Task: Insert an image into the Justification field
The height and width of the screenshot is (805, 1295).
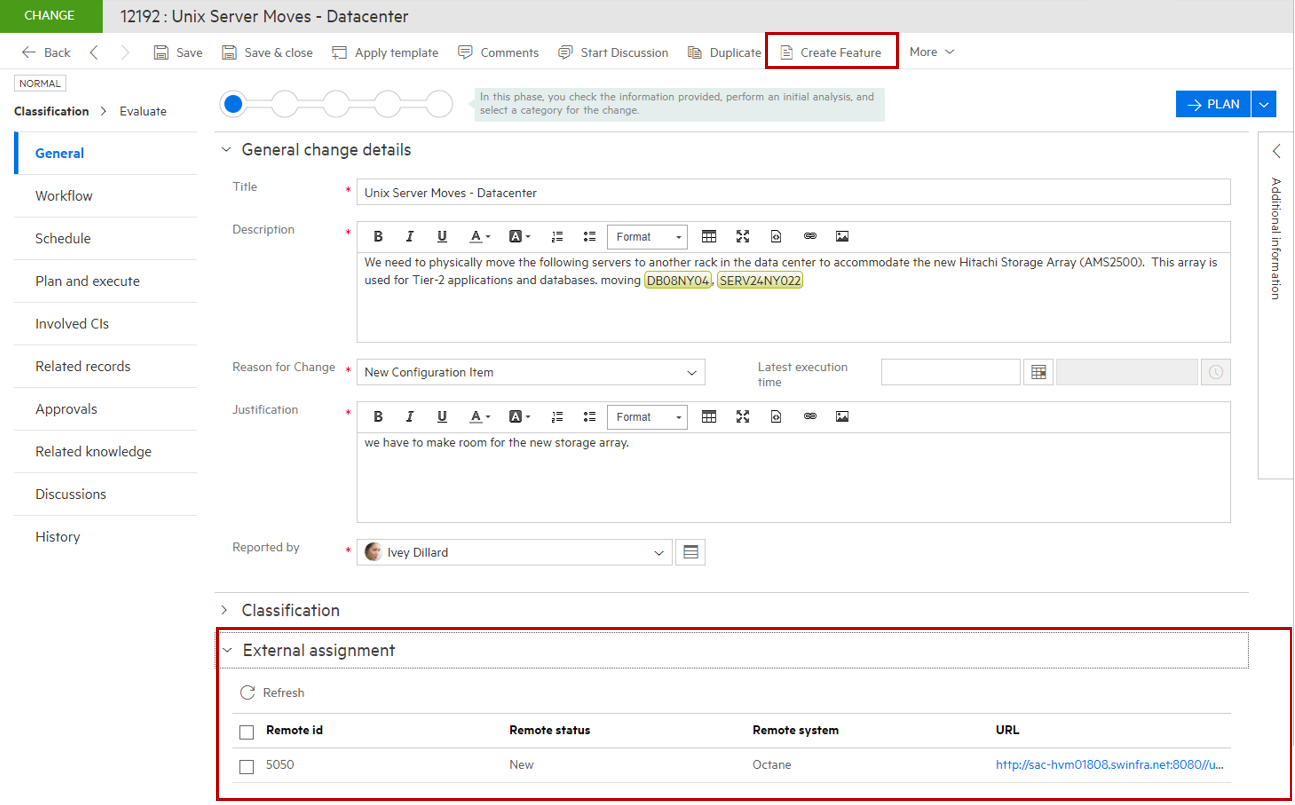Action: pos(842,416)
